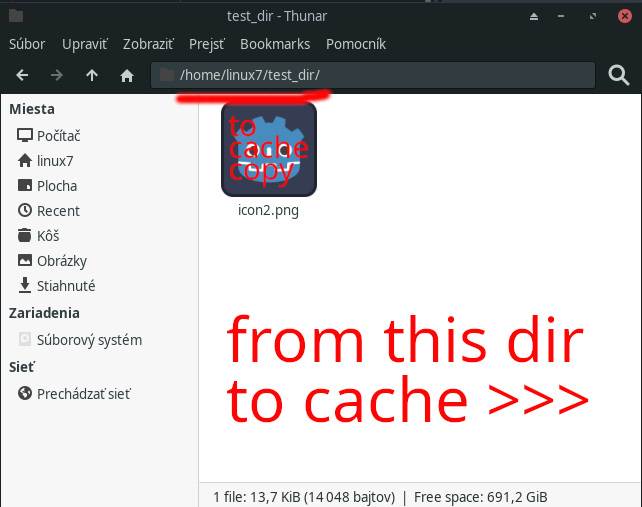Open Súborový systém under Zariadenia
This screenshot has width=642, height=507.
(89, 340)
